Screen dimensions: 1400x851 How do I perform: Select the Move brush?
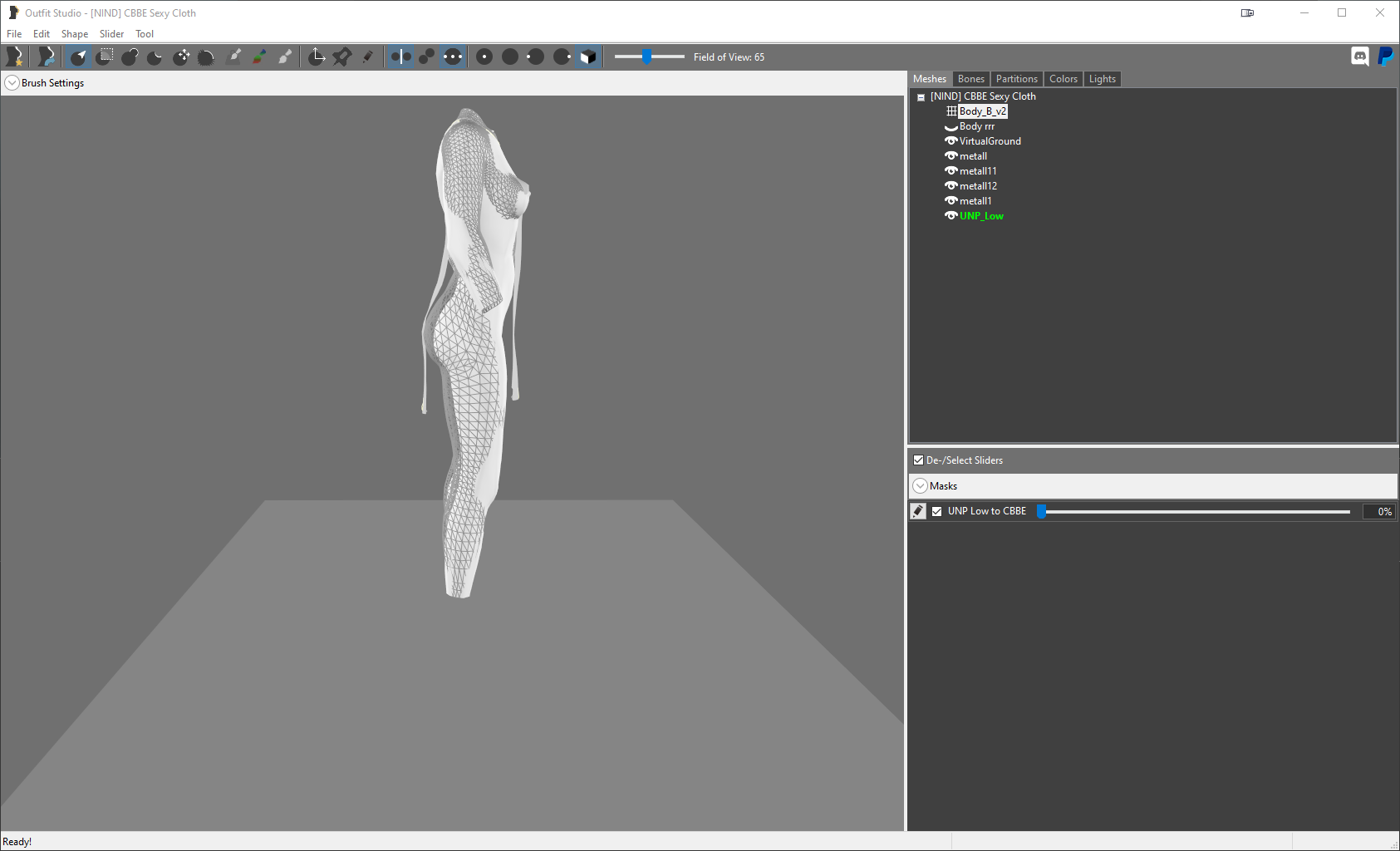(x=181, y=57)
